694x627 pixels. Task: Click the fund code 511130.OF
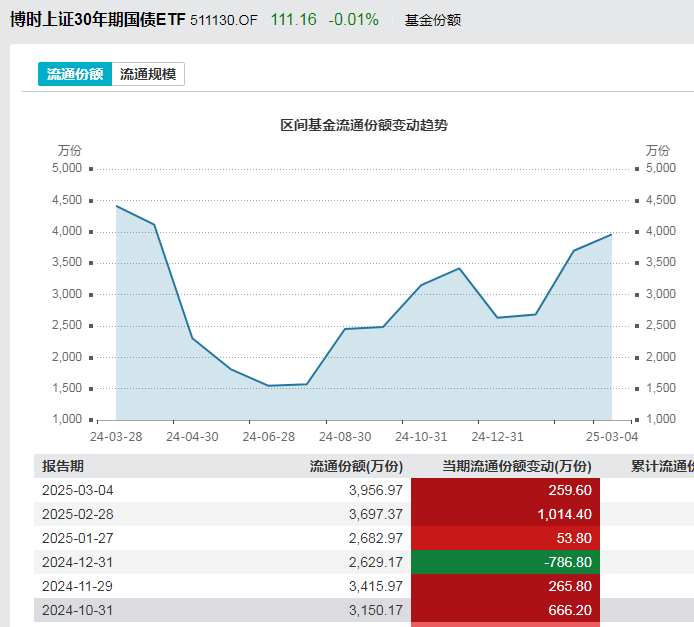click(x=224, y=20)
